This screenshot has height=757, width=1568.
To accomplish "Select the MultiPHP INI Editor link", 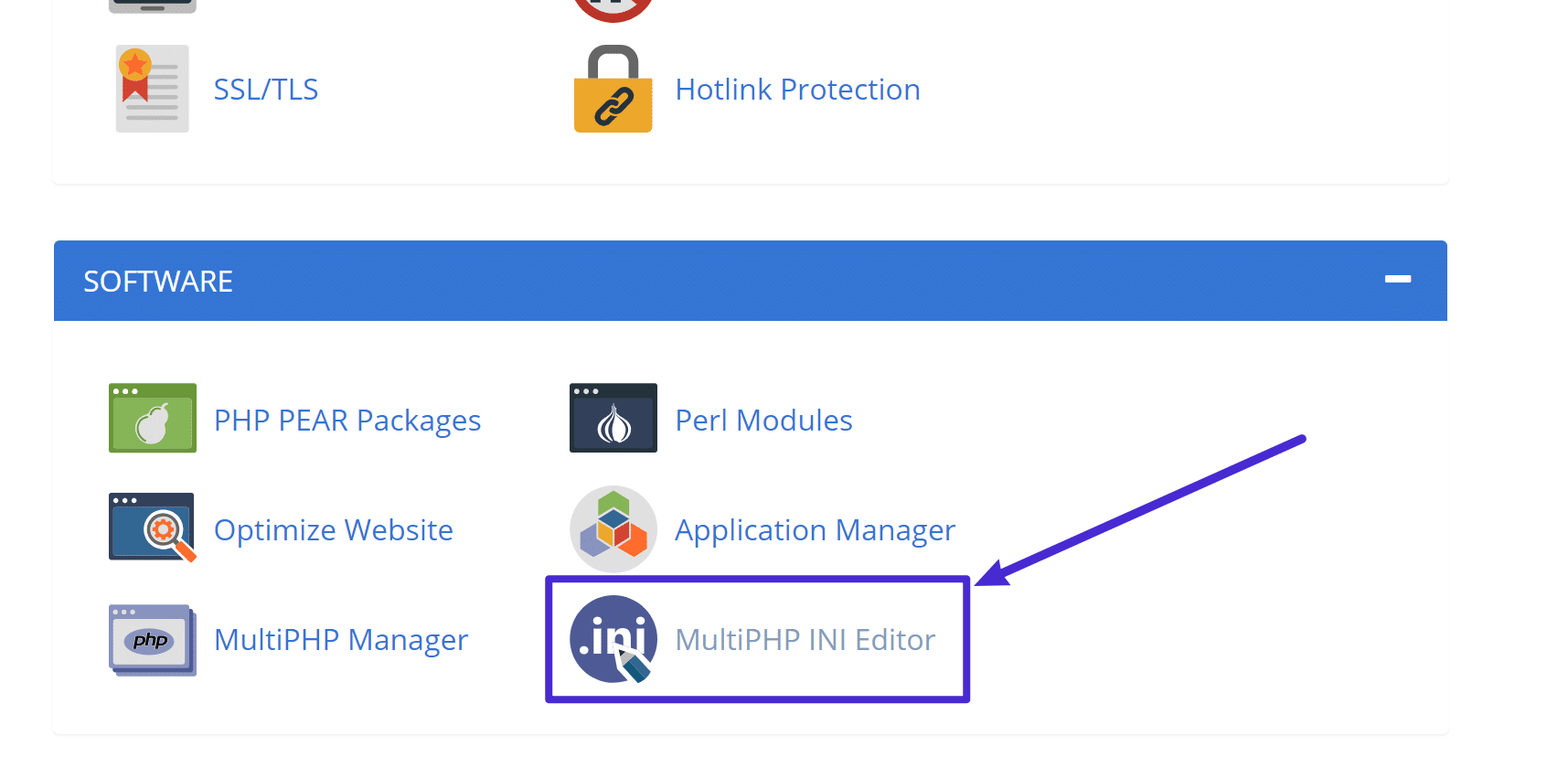I will click(805, 640).
